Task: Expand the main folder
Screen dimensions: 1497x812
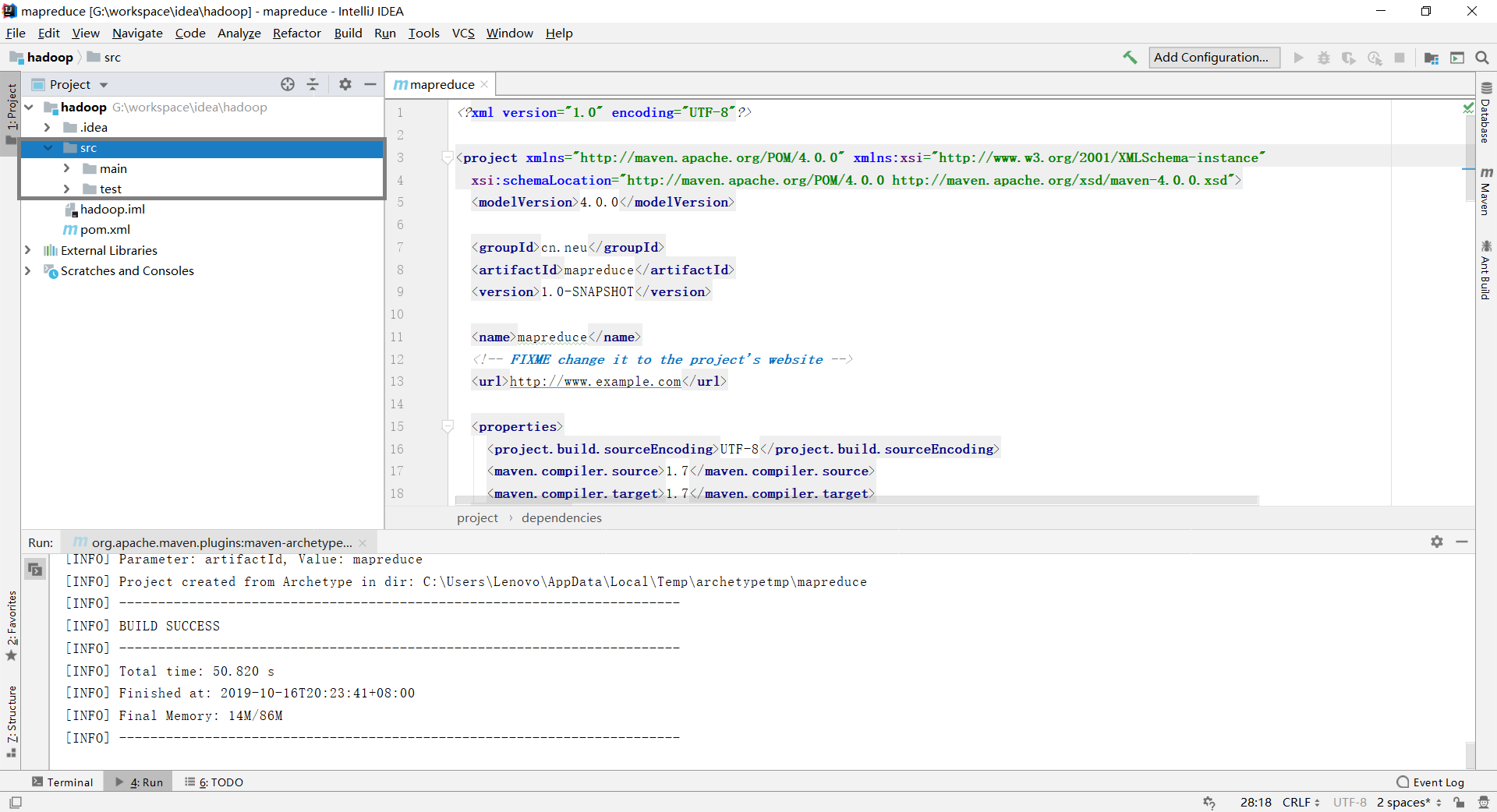Action: coord(66,168)
